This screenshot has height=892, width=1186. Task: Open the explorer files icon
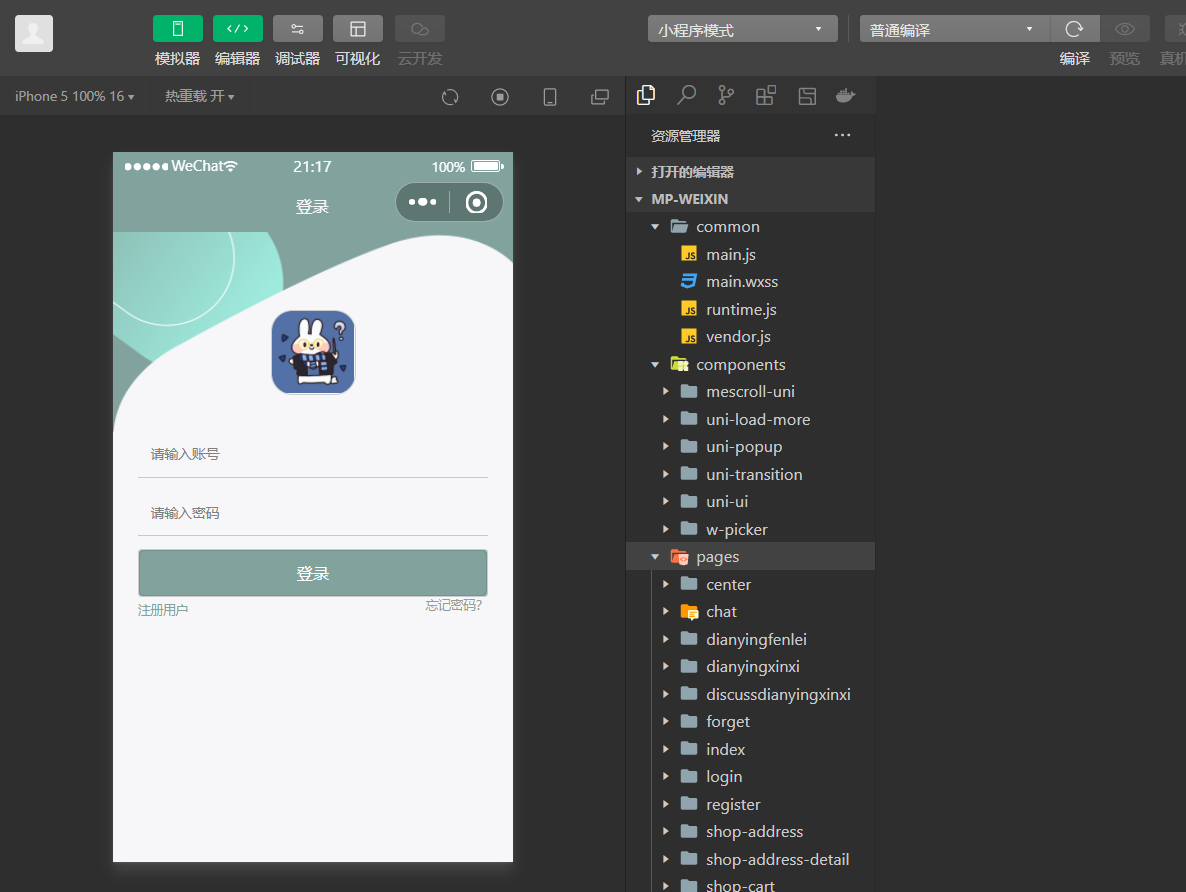646,95
